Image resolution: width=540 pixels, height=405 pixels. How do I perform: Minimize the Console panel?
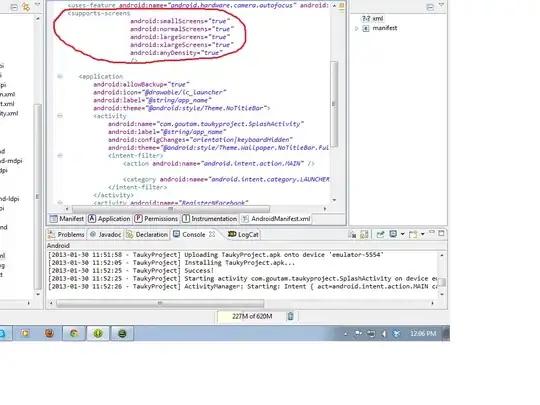[x=432, y=232]
